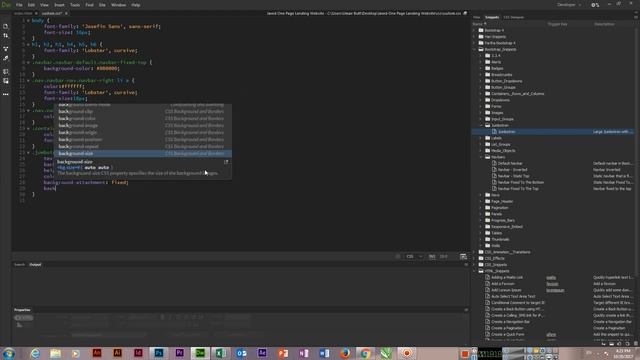Sort snippets by the Name column header
This screenshot has height=360, width=640.
[x=478, y=24]
